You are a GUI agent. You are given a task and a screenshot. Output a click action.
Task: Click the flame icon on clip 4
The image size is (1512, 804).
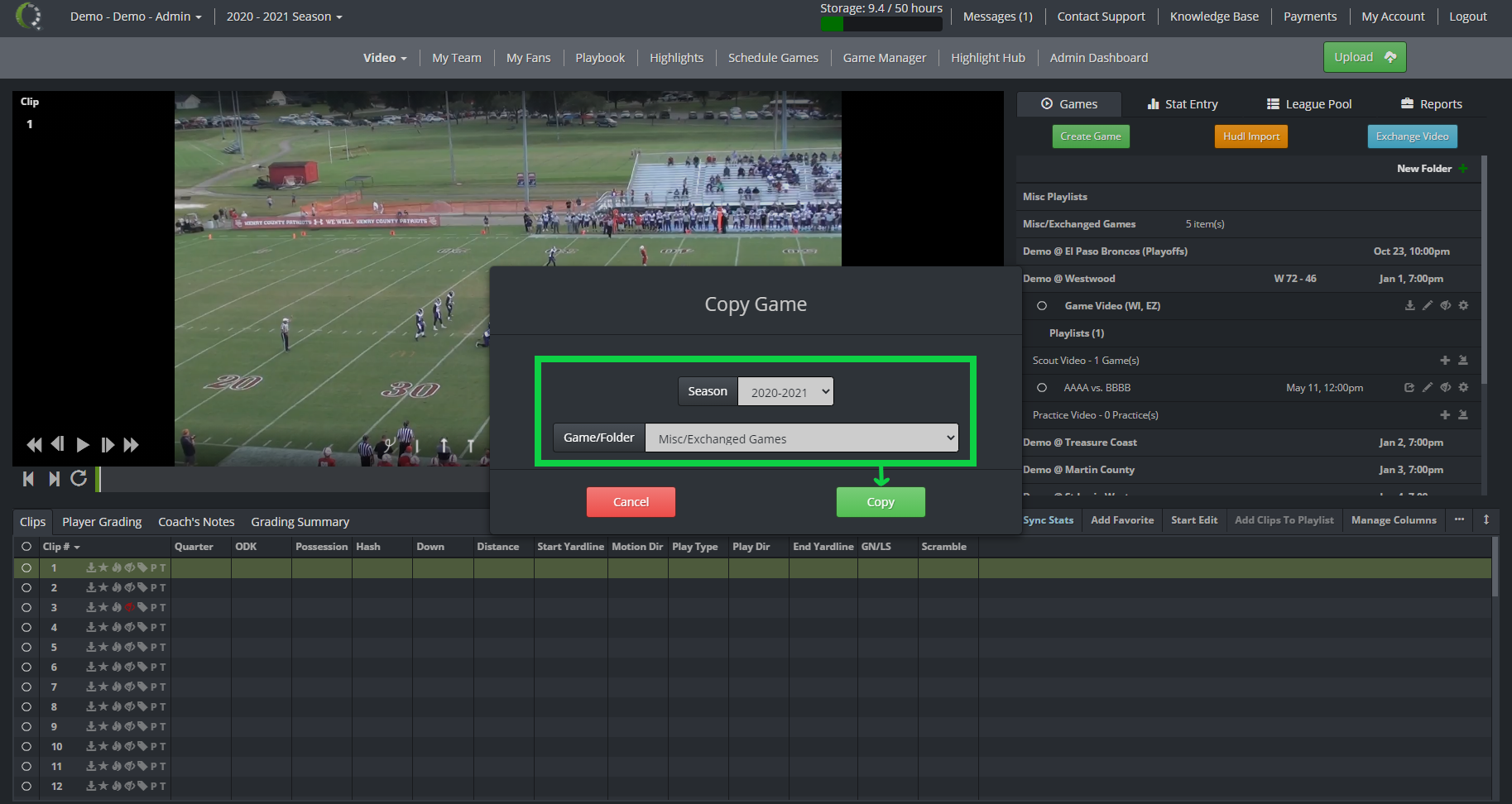pyautogui.click(x=117, y=627)
